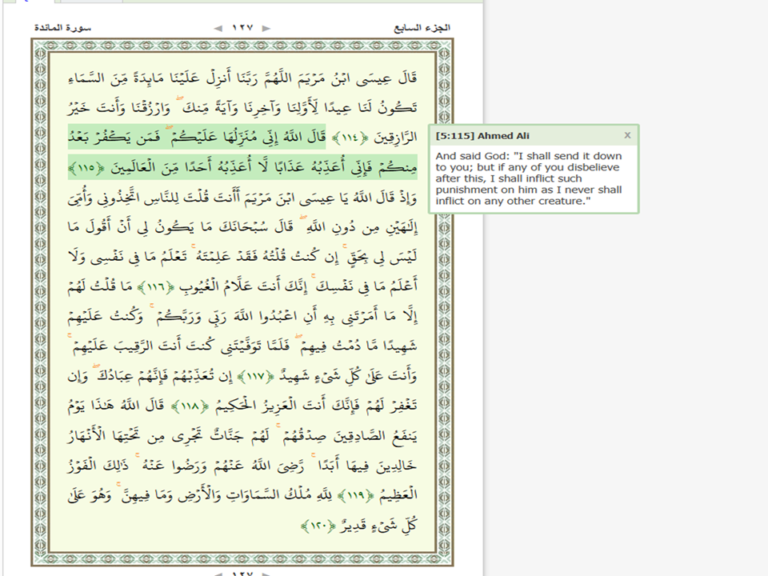The width and height of the screenshot is (768, 576).
Task: Select verse end marker ١١٨
Action: click(190, 407)
